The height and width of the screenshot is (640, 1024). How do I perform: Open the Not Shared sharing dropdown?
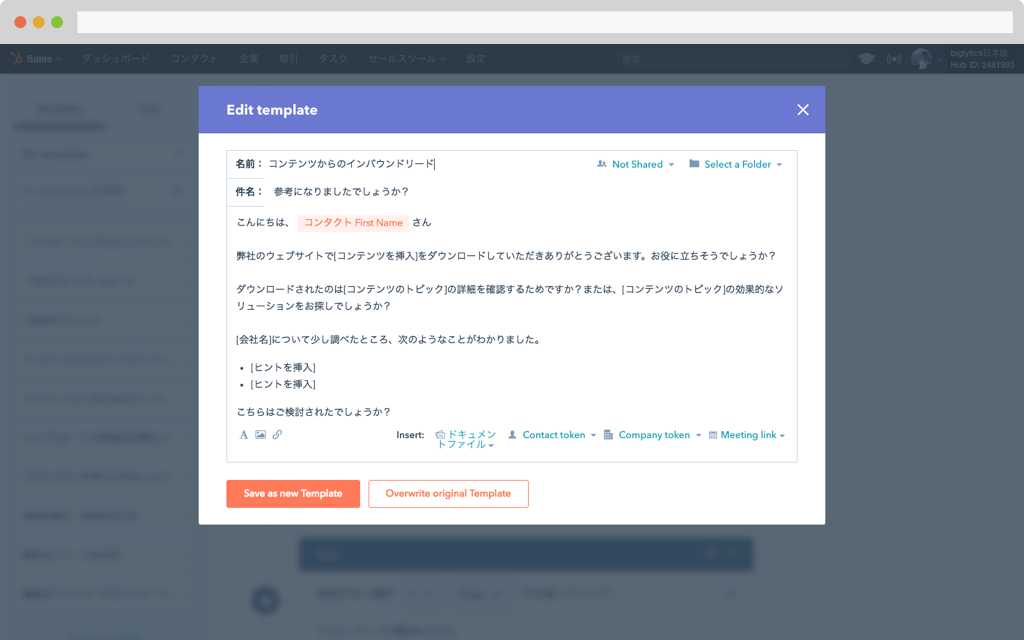635,165
